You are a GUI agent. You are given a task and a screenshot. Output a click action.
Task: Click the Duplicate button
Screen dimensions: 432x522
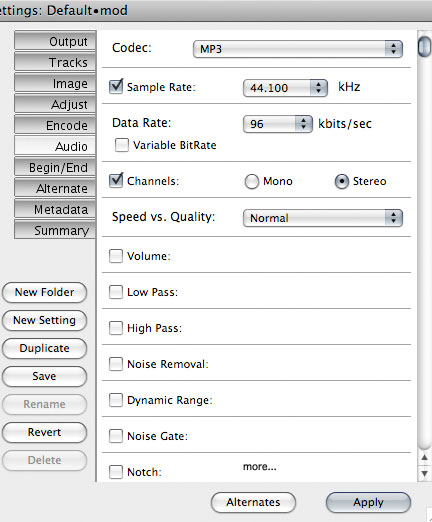44,348
